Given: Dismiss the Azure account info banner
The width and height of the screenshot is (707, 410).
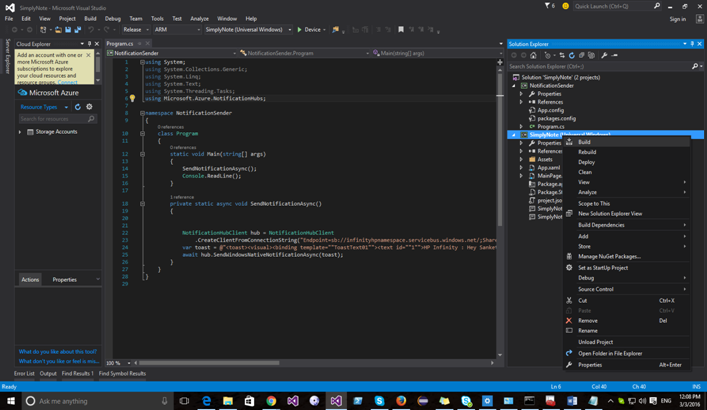Looking at the screenshot, I should tap(89, 56).
